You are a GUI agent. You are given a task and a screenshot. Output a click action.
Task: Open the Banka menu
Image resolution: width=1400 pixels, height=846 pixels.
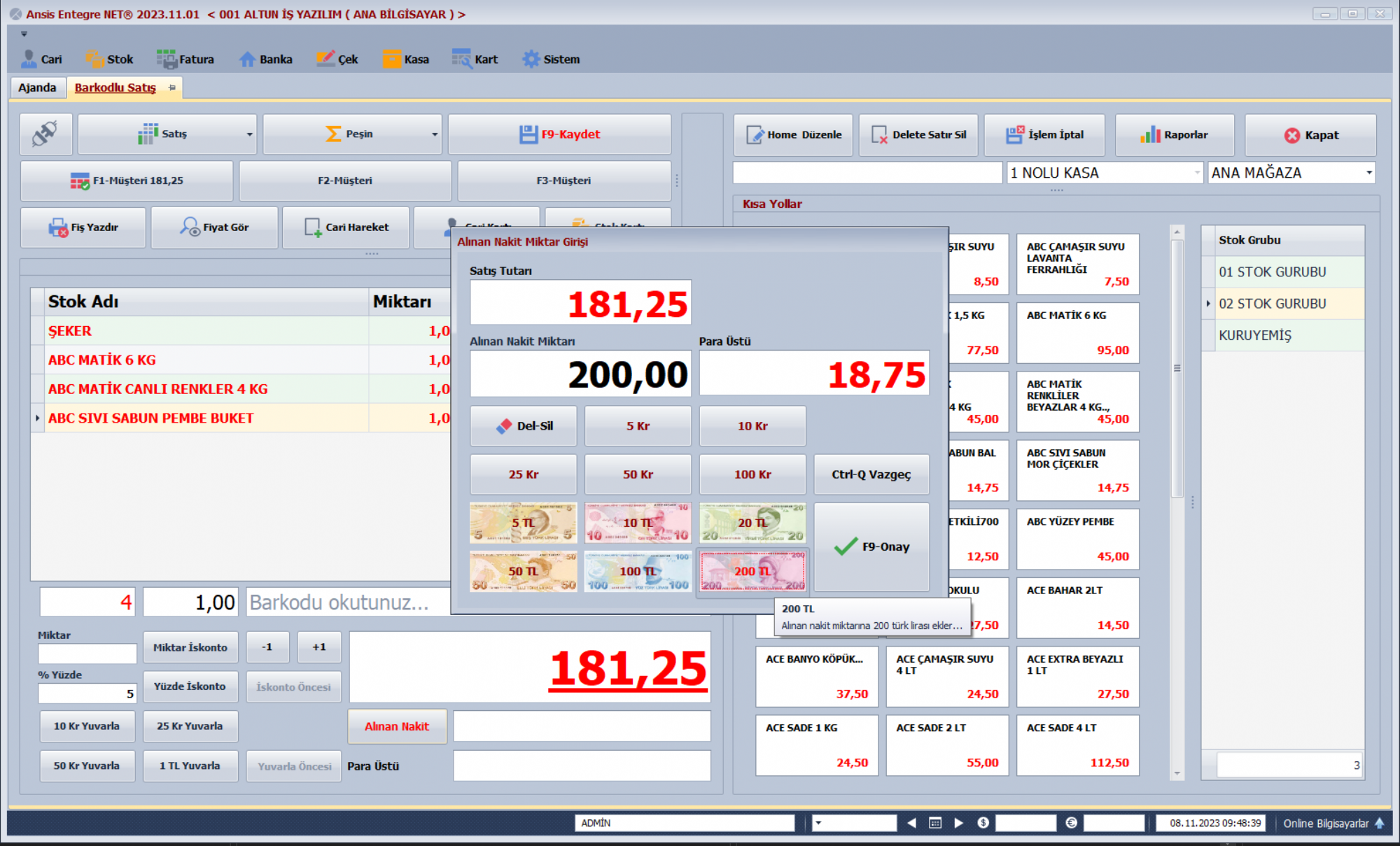point(265,59)
